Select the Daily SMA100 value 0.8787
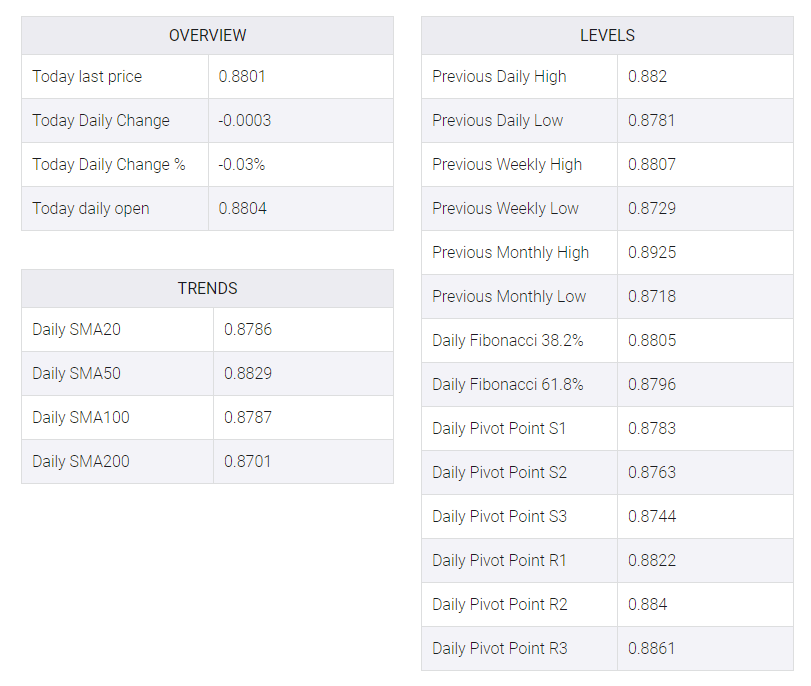 tap(248, 417)
